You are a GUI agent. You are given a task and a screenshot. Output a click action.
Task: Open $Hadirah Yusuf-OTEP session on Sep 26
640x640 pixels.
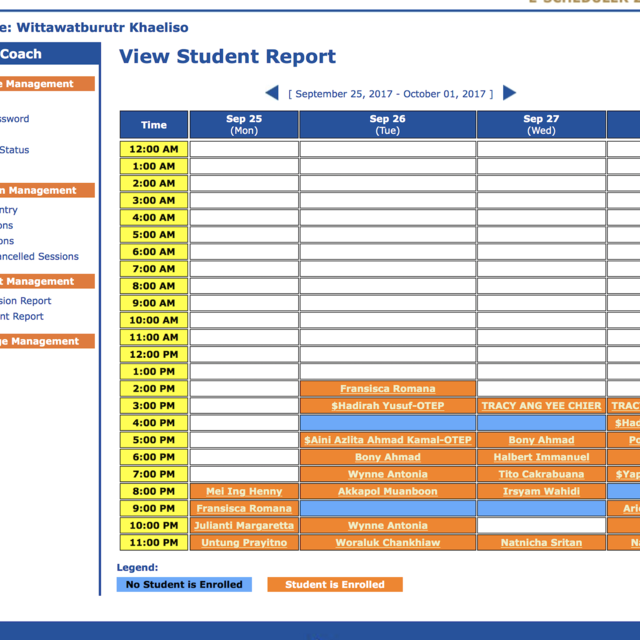[x=387, y=406]
